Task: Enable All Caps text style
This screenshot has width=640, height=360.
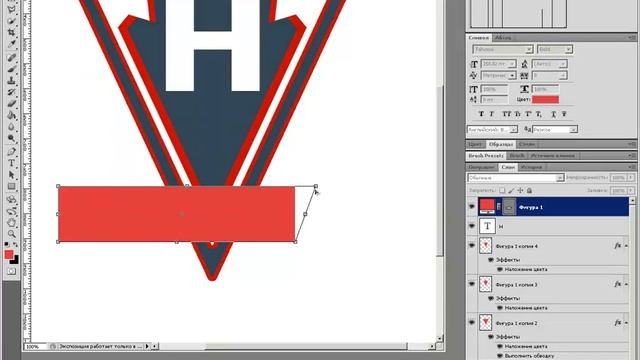Action: tap(506, 114)
